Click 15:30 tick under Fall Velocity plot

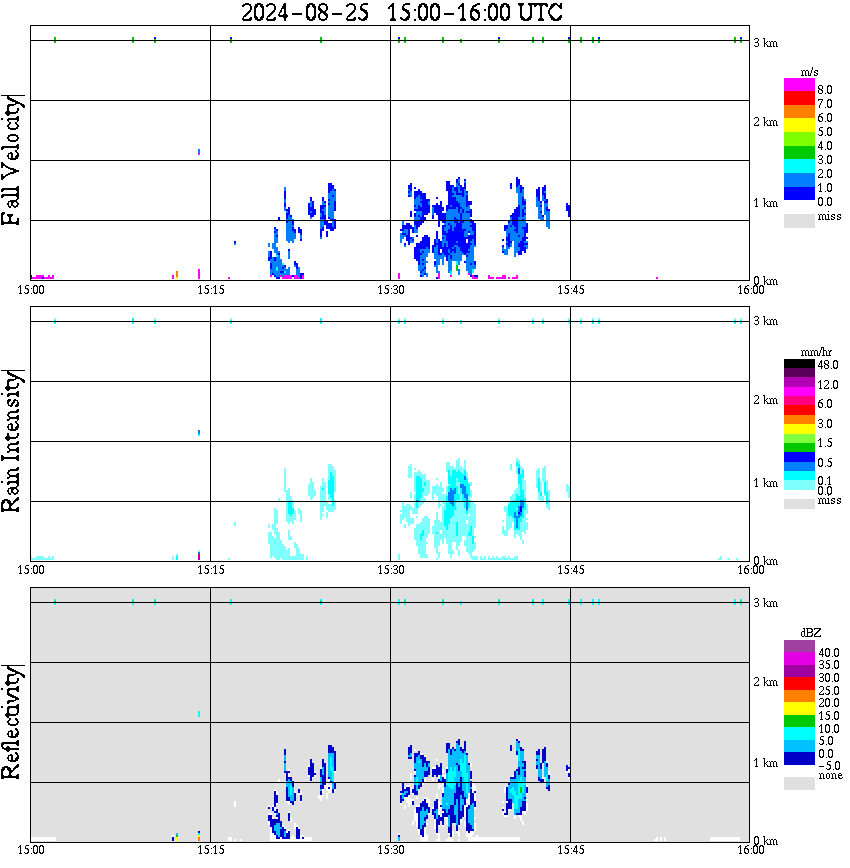point(390,290)
